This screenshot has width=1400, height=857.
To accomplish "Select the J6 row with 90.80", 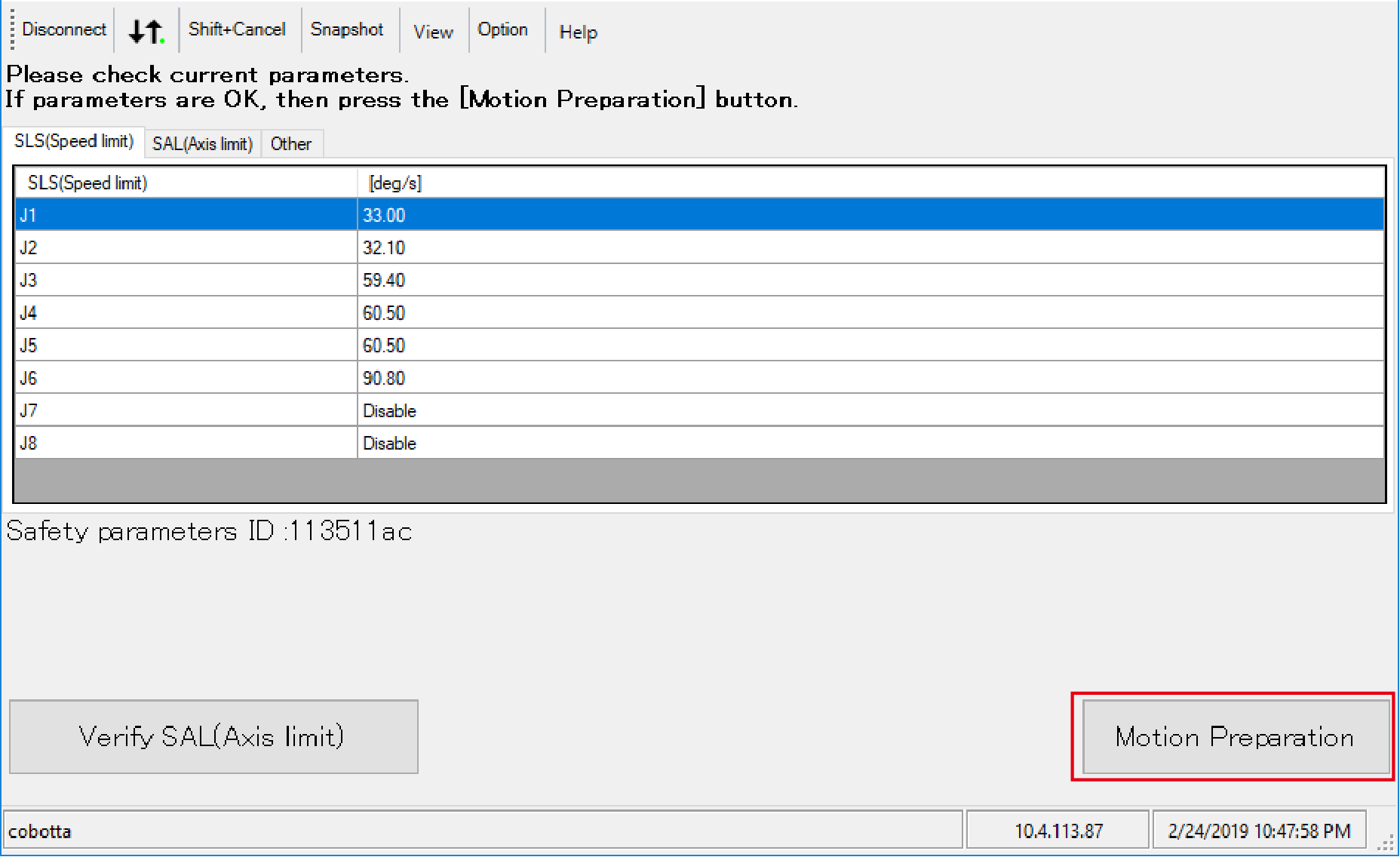I will (x=185, y=378).
